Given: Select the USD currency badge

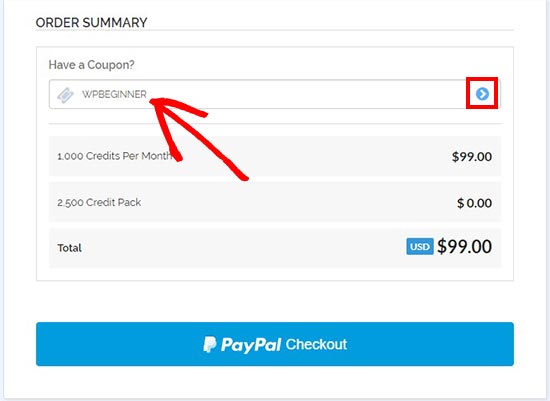Looking at the screenshot, I should pyautogui.click(x=420, y=247).
